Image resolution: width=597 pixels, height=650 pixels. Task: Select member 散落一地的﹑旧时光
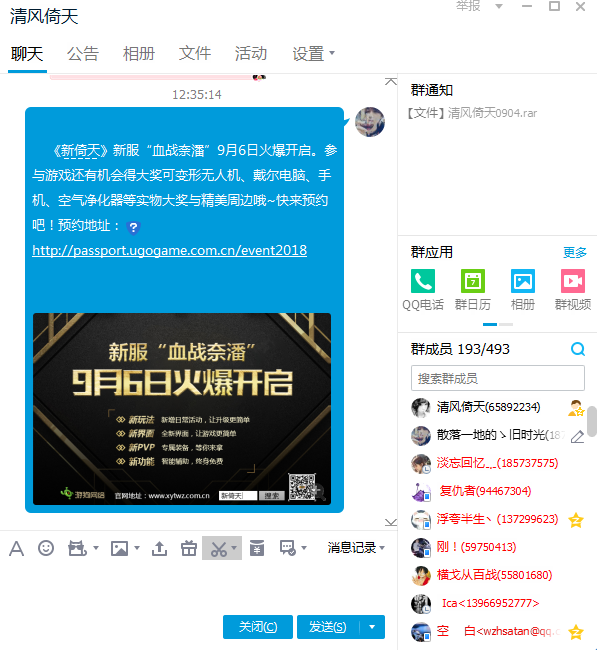[x=498, y=436]
